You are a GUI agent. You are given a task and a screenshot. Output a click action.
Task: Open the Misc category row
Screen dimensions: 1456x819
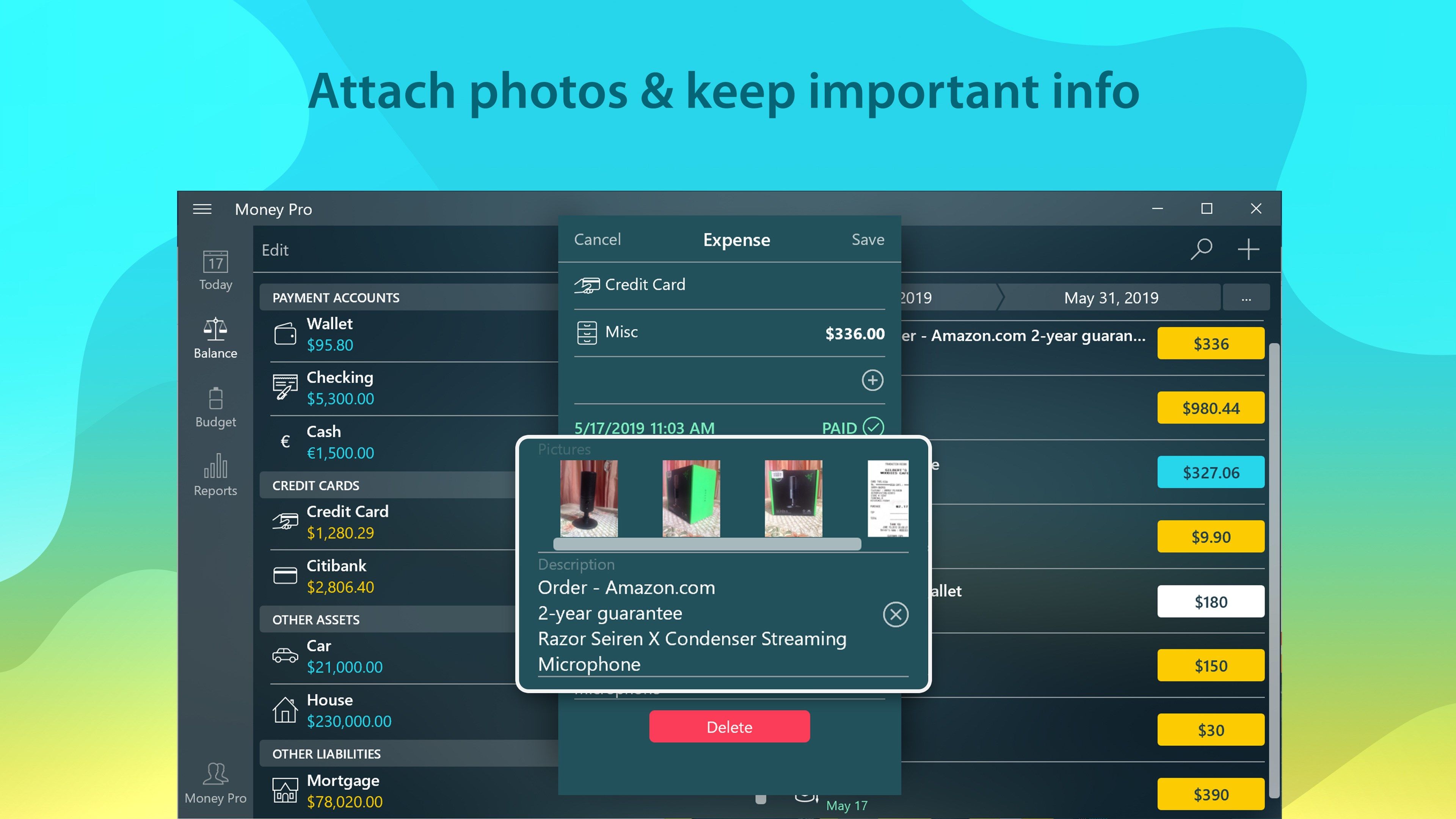coord(729,333)
